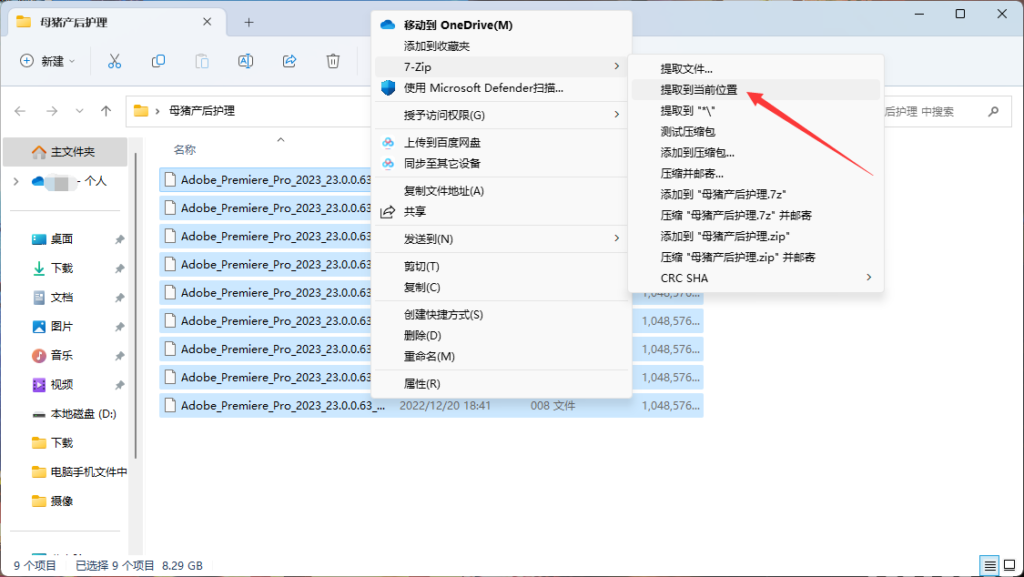This screenshot has height=577, width=1024.
Task: Choose 测试压缩包 menu entry
Action: 756,132
